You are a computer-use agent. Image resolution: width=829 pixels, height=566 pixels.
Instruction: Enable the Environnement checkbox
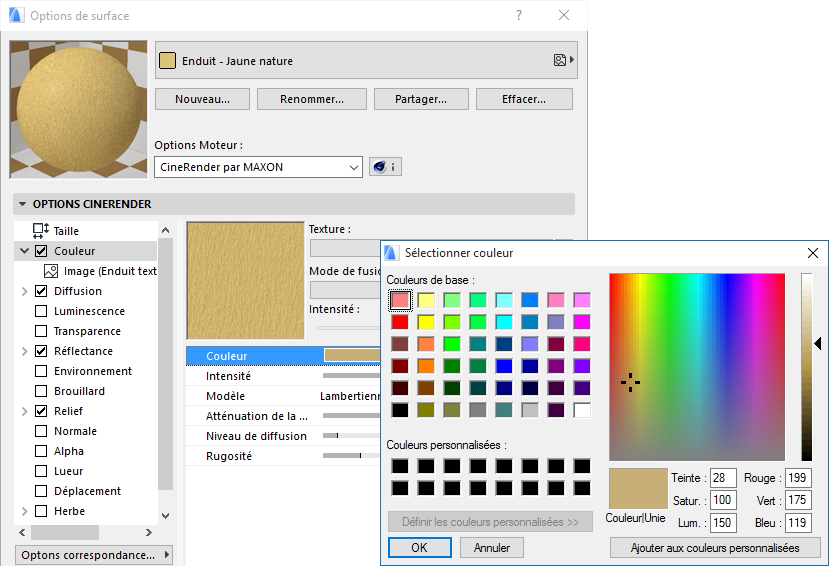click(x=41, y=371)
